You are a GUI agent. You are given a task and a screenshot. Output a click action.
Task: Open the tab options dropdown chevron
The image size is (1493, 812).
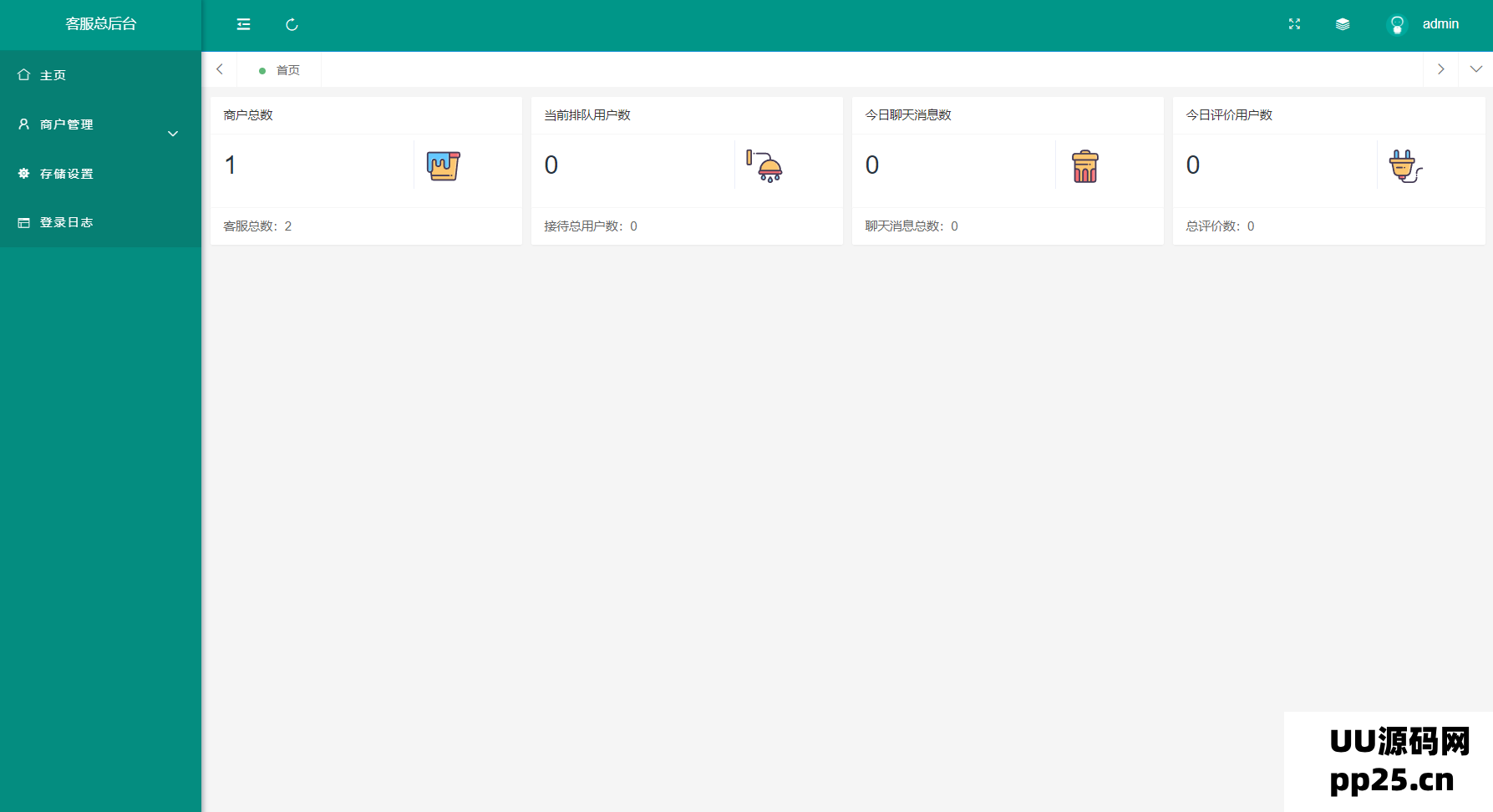(x=1476, y=69)
